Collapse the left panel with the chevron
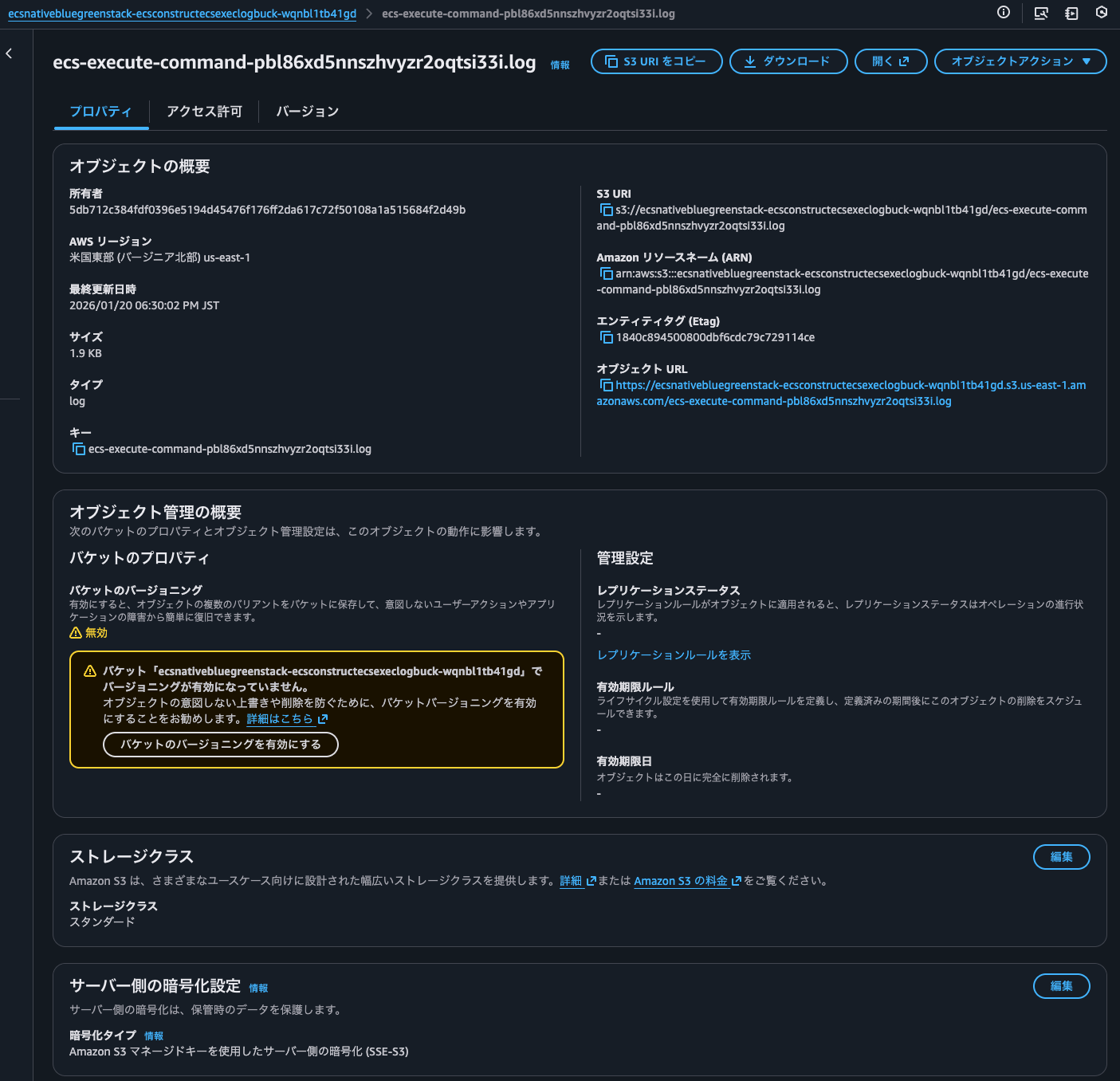 [x=9, y=52]
